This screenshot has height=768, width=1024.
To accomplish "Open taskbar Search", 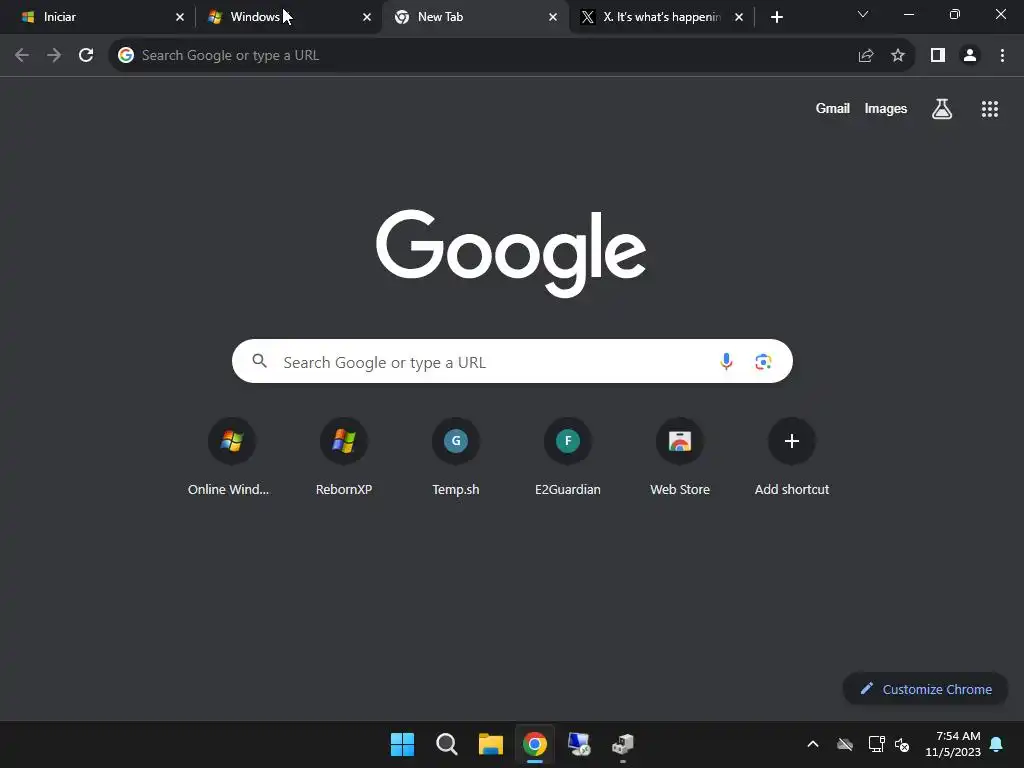I will pos(447,744).
